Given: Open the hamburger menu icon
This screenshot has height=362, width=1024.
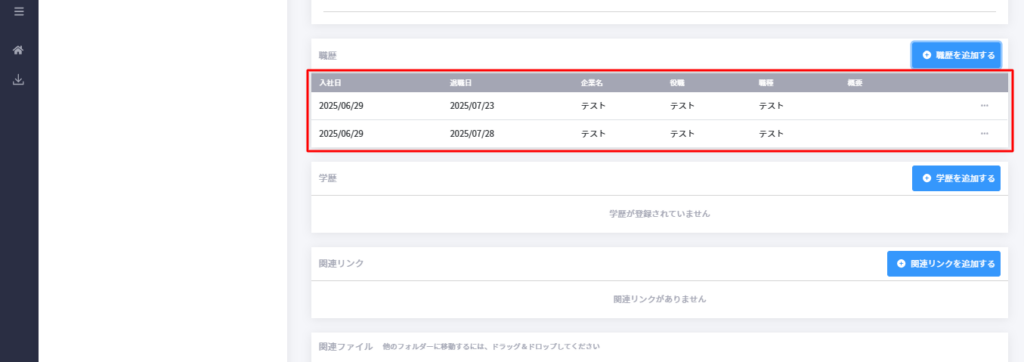Looking at the screenshot, I should [18, 11].
